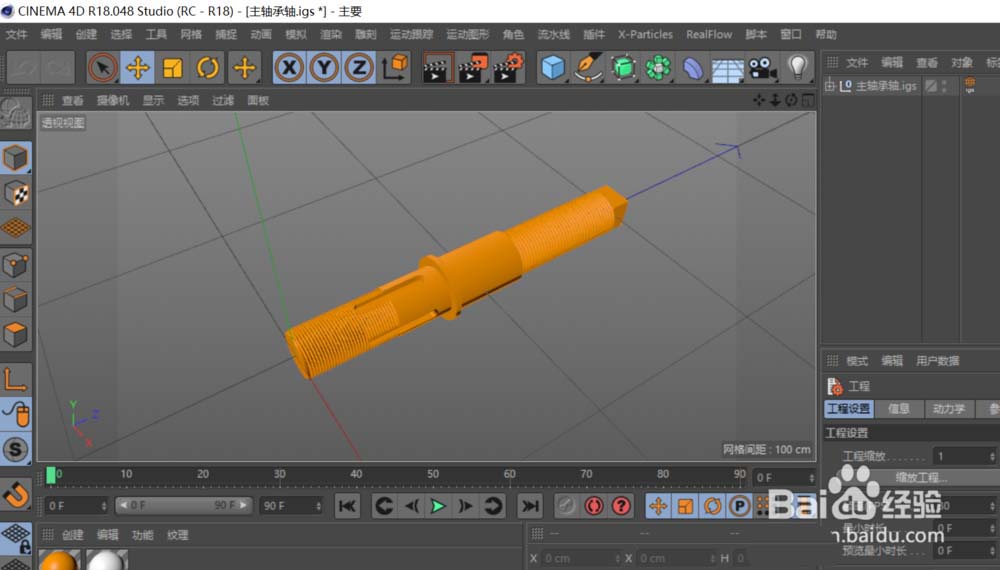The width and height of the screenshot is (1000, 570).
Task: Add a camera object
Action: click(762, 68)
